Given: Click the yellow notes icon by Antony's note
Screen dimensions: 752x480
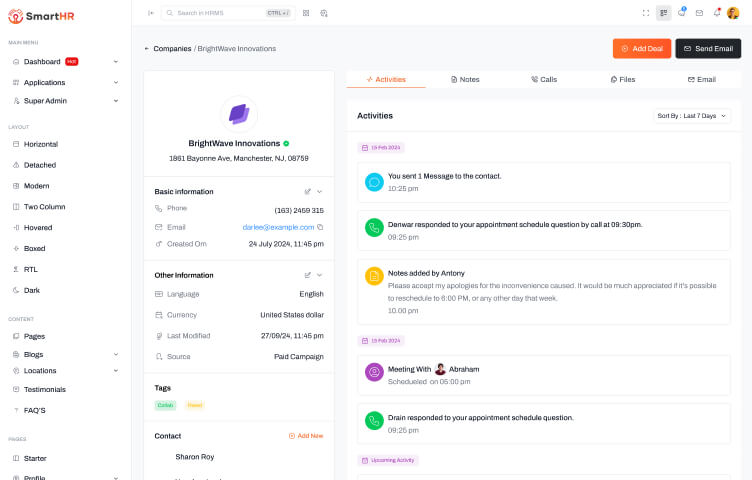Looking at the screenshot, I should pyautogui.click(x=374, y=276).
